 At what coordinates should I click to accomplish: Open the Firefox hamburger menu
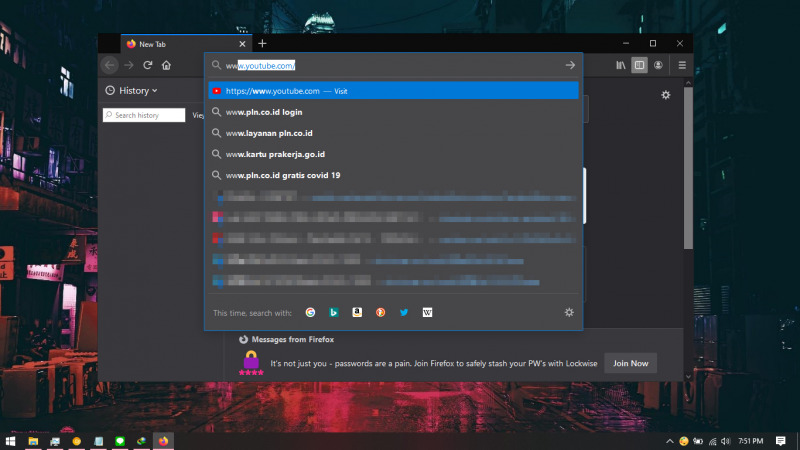coord(682,65)
